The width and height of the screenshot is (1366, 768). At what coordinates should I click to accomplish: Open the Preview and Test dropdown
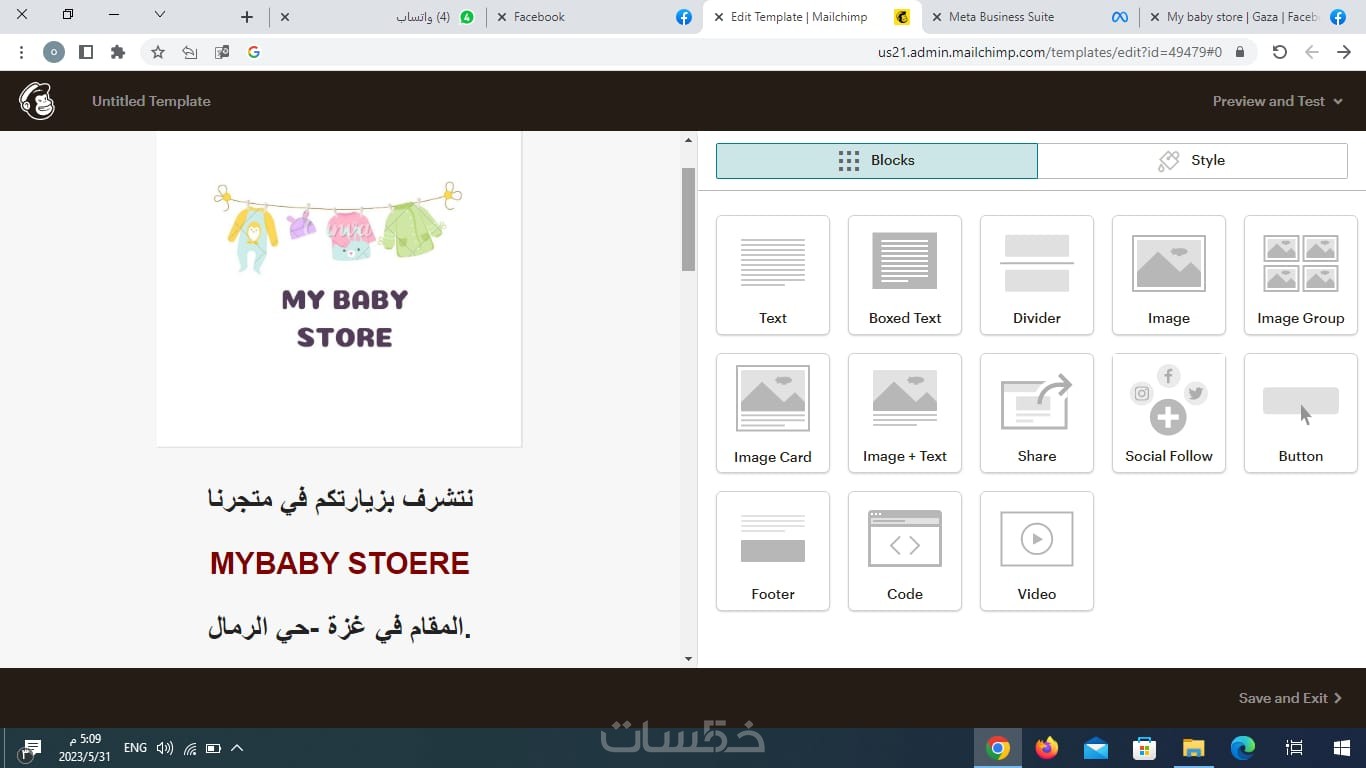[x=1277, y=101]
